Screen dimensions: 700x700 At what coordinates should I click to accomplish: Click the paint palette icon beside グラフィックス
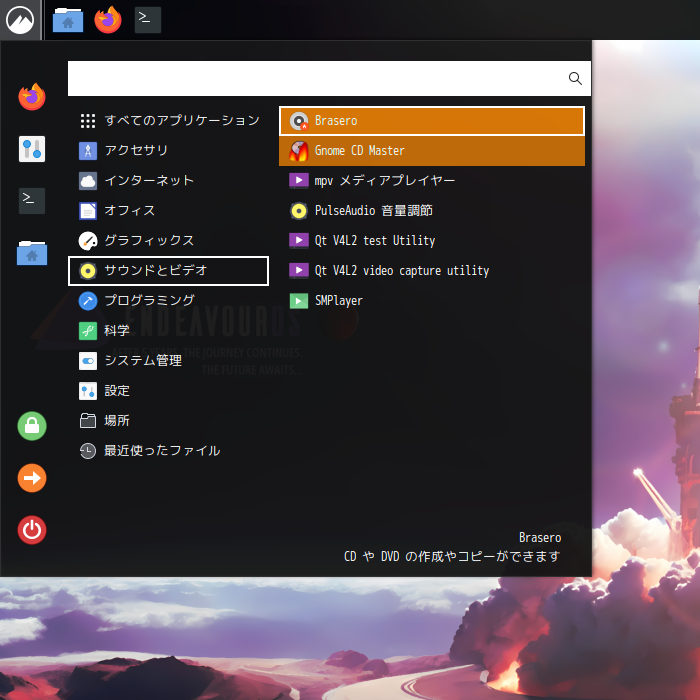88,241
